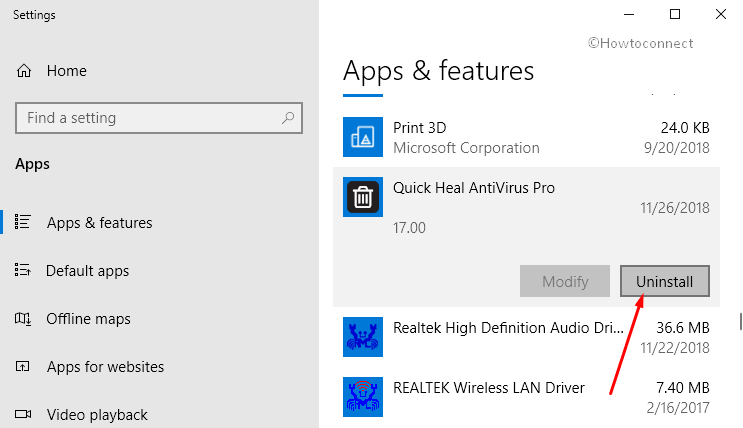
Task: Minimize the Settings window
Action: tap(629, 14)
